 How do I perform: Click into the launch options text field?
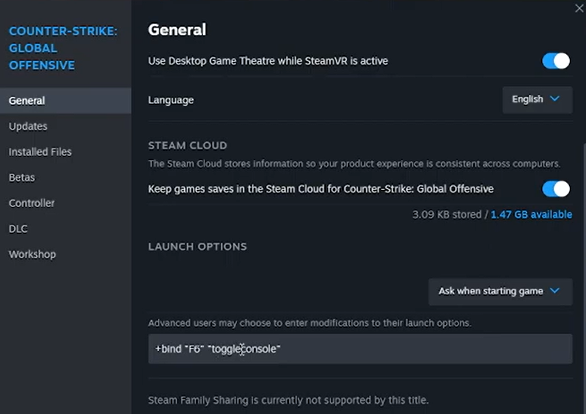pos(360,349)
